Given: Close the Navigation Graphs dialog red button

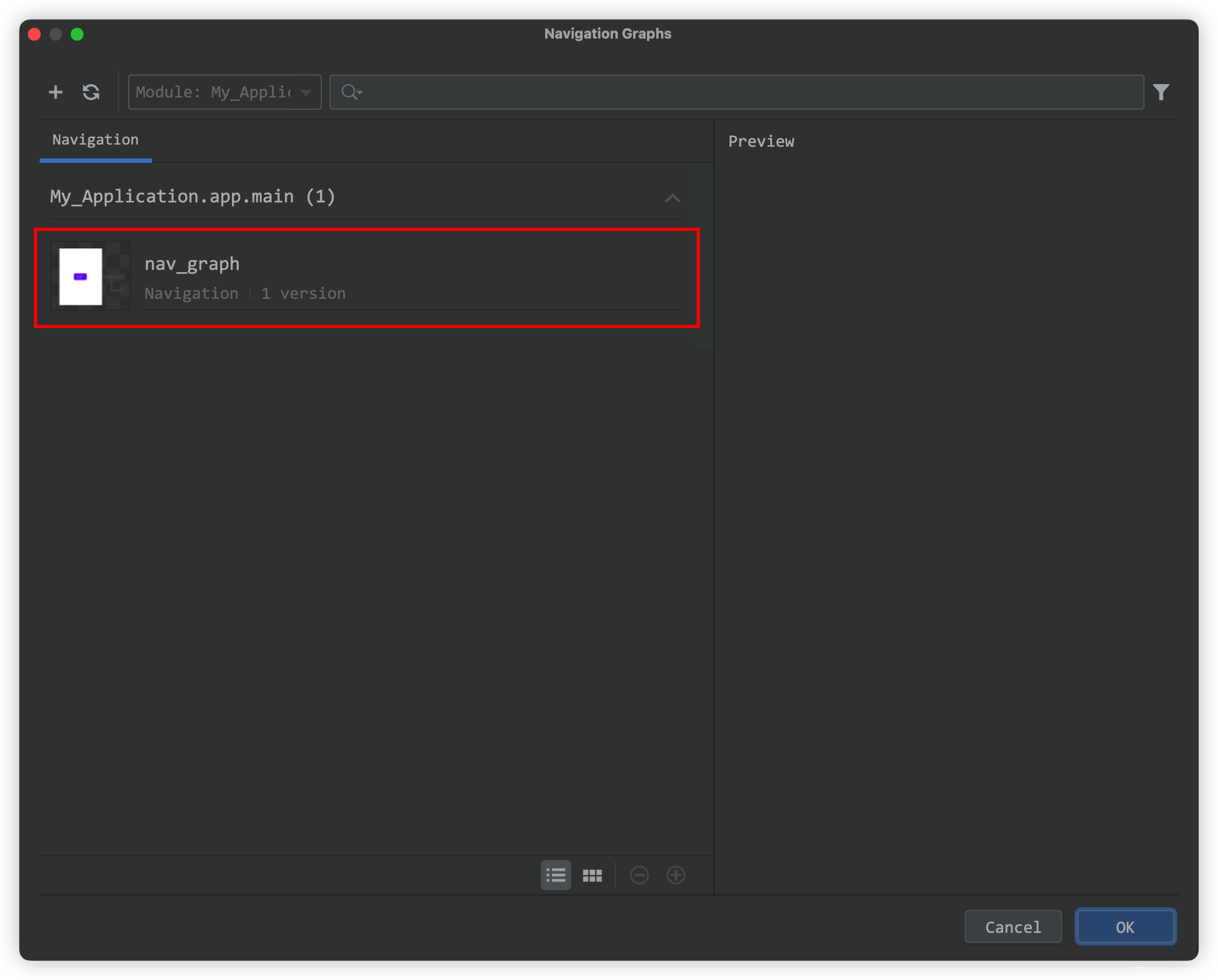Looking at the screenshot, I should click(34, 34).
